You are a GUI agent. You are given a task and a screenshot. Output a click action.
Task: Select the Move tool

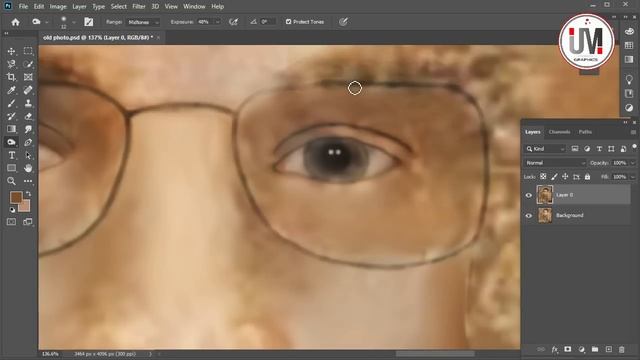click(11, 51)
